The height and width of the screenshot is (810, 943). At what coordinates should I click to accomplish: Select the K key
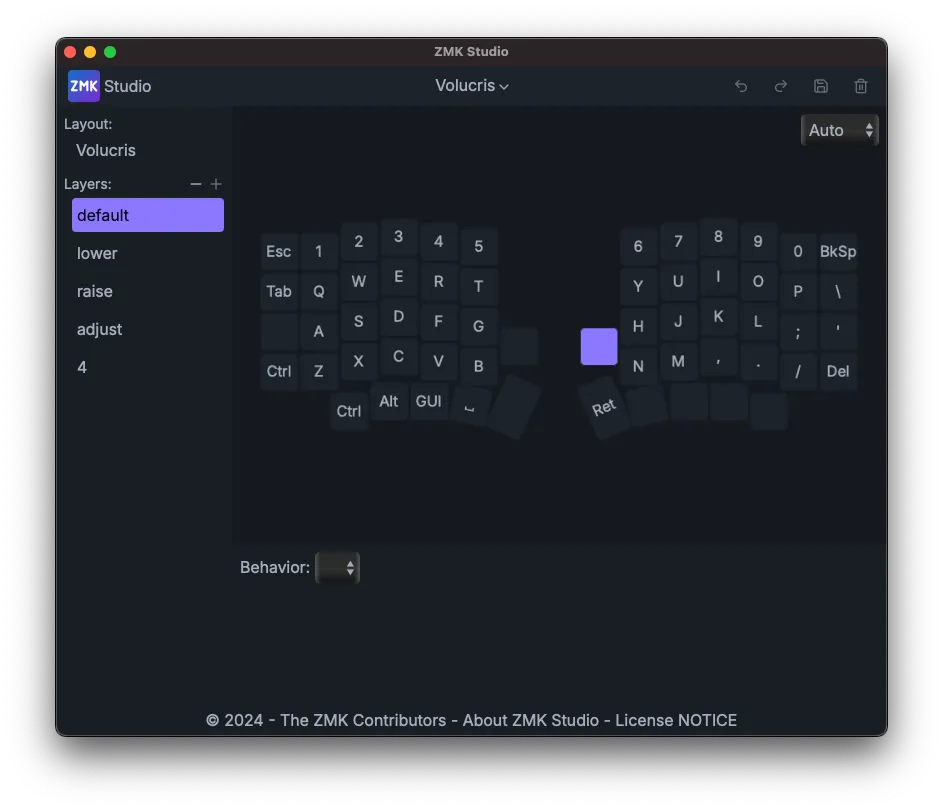(718, 316)
